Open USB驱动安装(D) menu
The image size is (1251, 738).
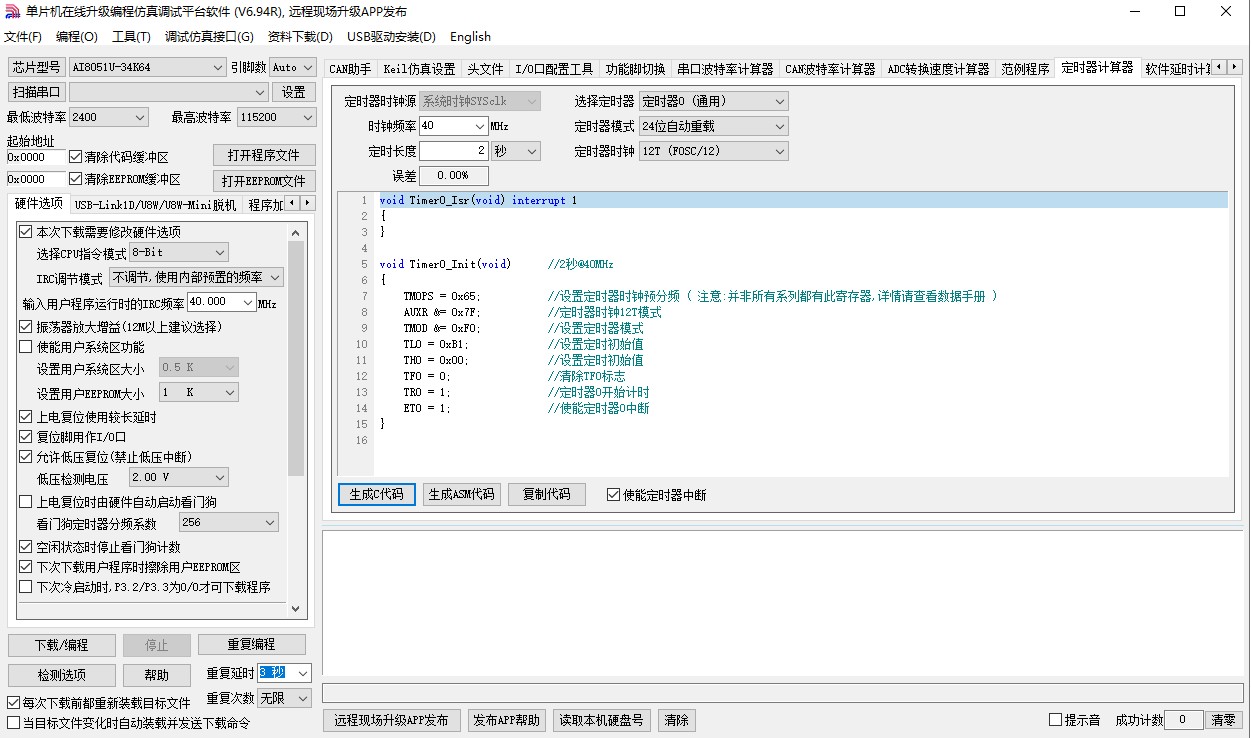pos(391,37)
